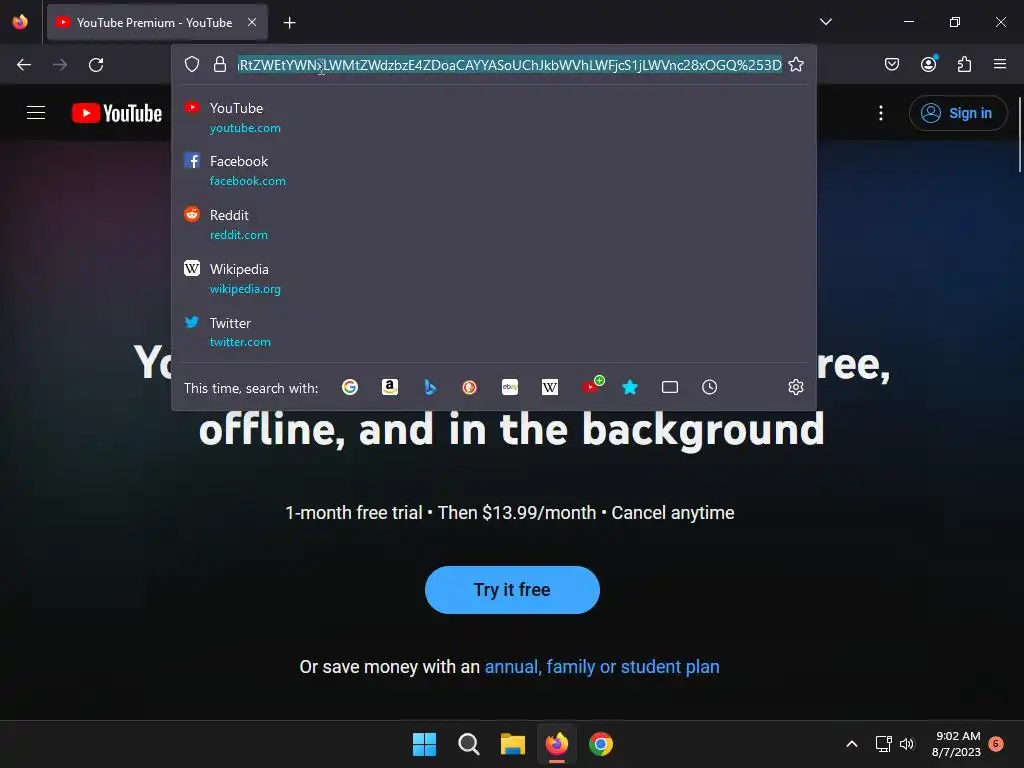This screenshot has width=1024, height=768.
Task: Open the Windows Start menu
Action: pos(424,744)
